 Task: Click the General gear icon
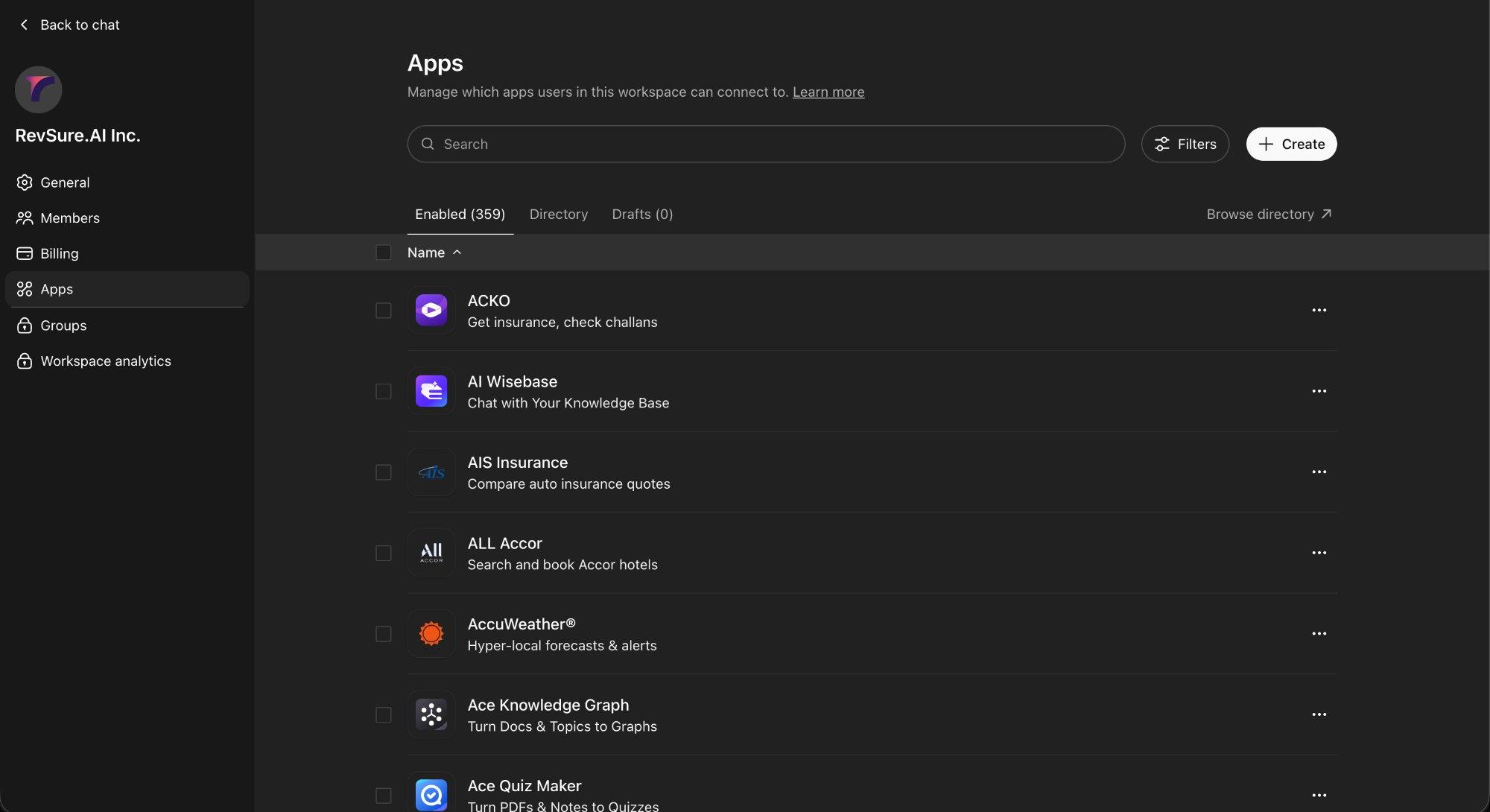(25, 183)
